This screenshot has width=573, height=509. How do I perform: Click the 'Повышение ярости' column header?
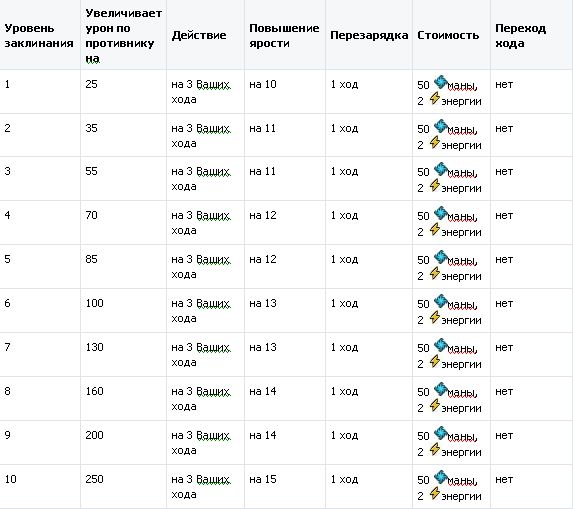284,35
